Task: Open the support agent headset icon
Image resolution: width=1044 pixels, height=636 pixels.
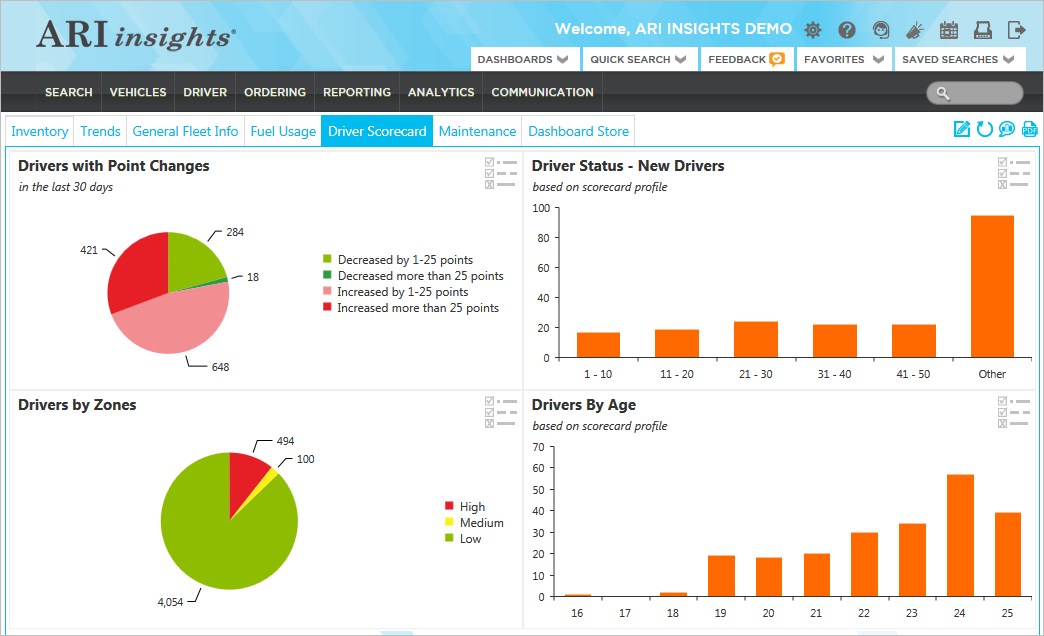Action: click(880, 30)
